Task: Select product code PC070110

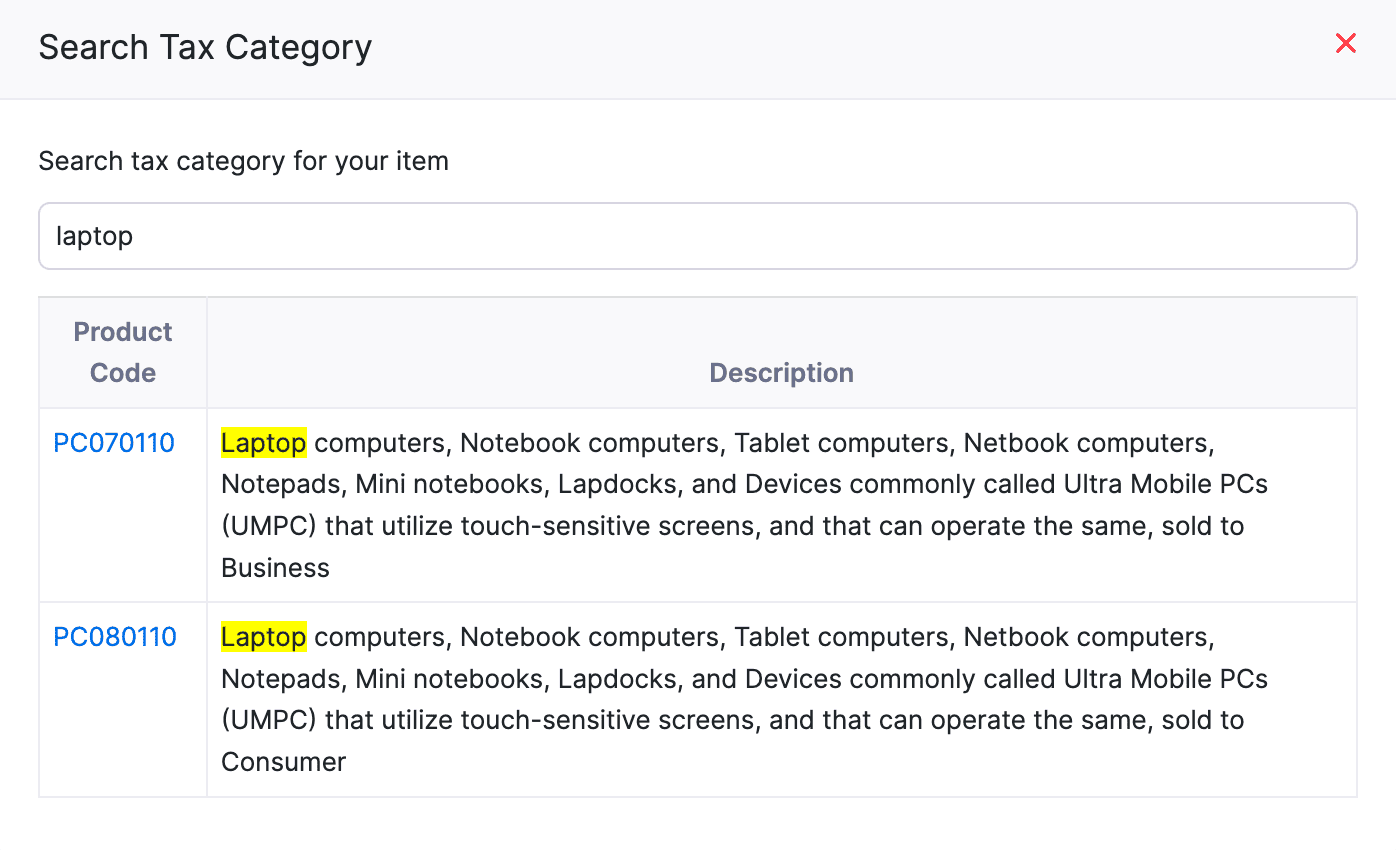Action: click(x=114, y=443)
